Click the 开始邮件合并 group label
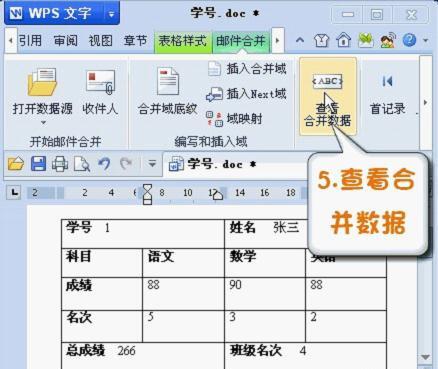The image size is (438, 369). pyautogui.click(x=65, y=142)
